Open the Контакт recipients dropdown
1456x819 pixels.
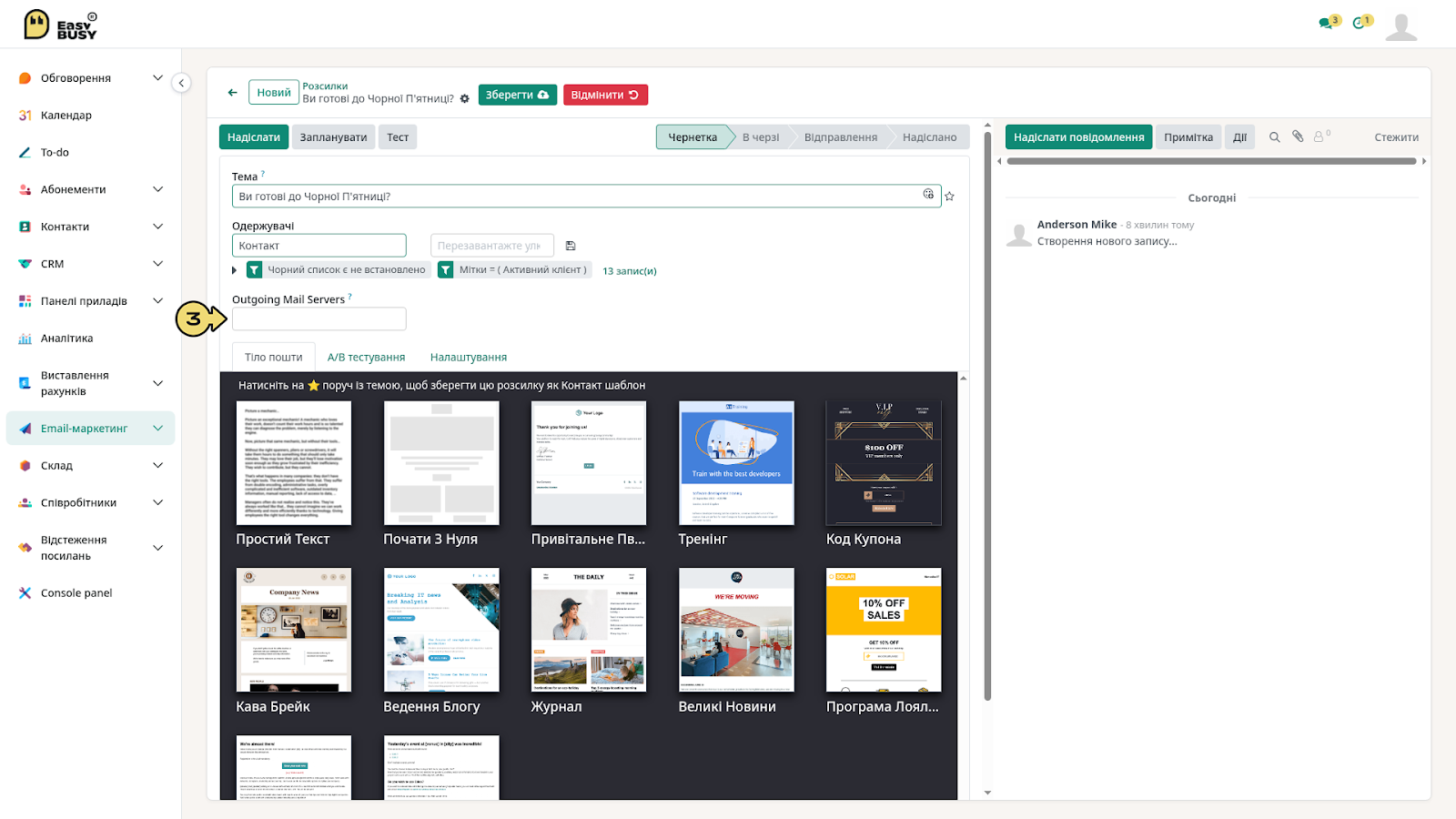318,246
